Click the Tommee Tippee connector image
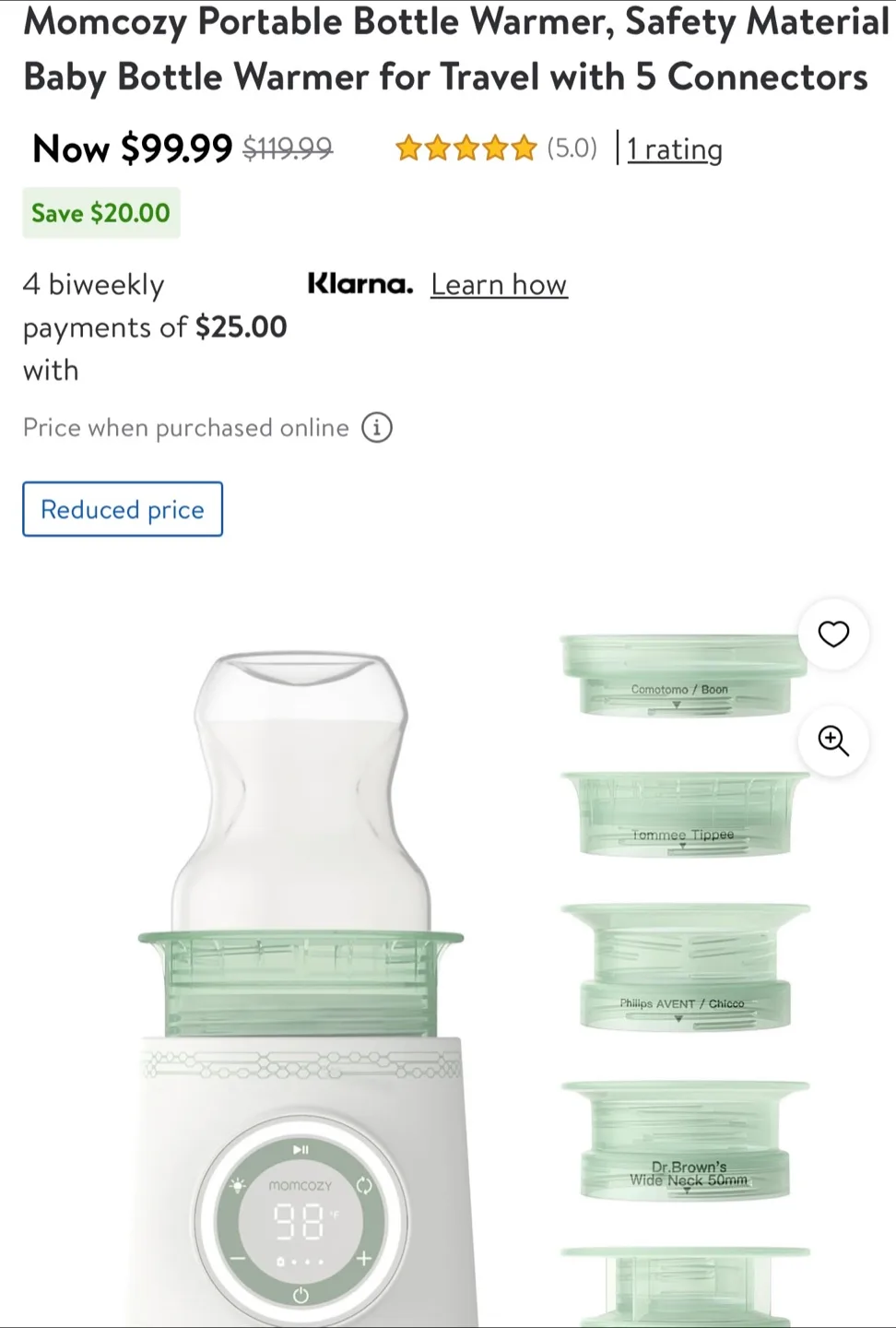Image resolution: width=896 pixels, height=1328 pixels. point(683,815)
